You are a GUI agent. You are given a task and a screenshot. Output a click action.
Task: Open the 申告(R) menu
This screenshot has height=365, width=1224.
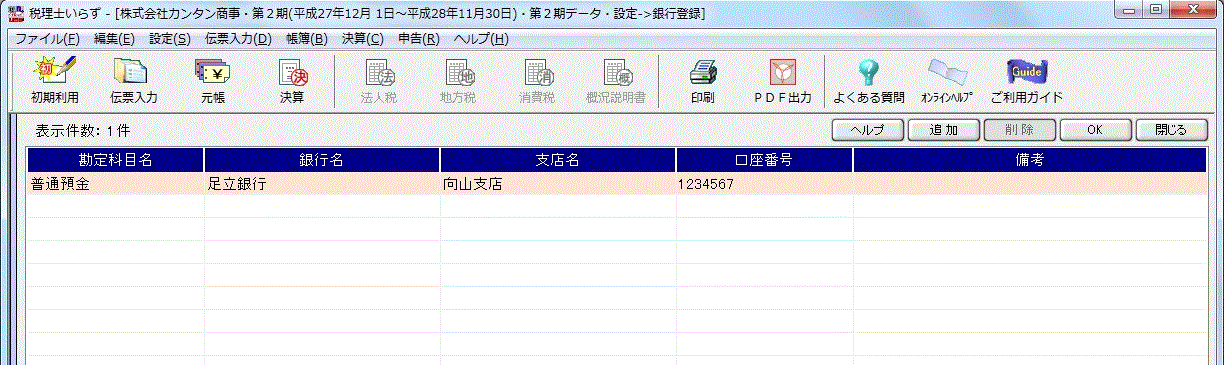tap(418, 39)
